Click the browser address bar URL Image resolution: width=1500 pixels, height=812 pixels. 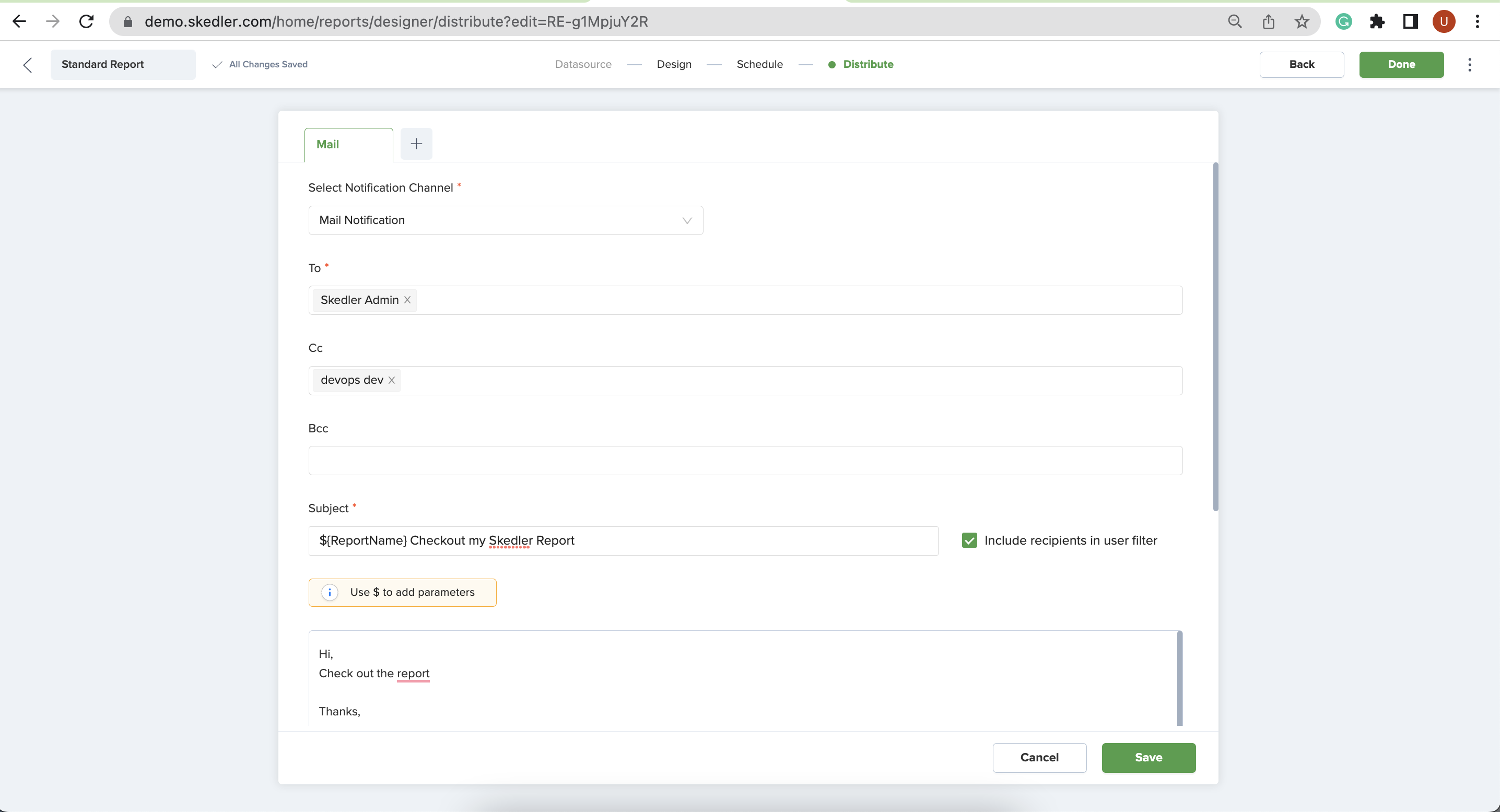(396, 21)
